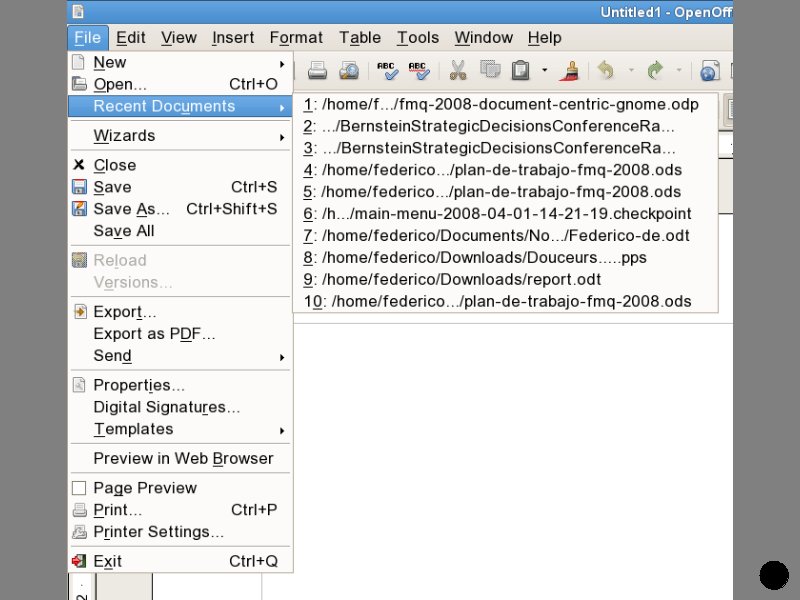The height and width of the screenshot is (600, 800).
Task: Click Save As... in the File menu
Action: coord(131,209)
